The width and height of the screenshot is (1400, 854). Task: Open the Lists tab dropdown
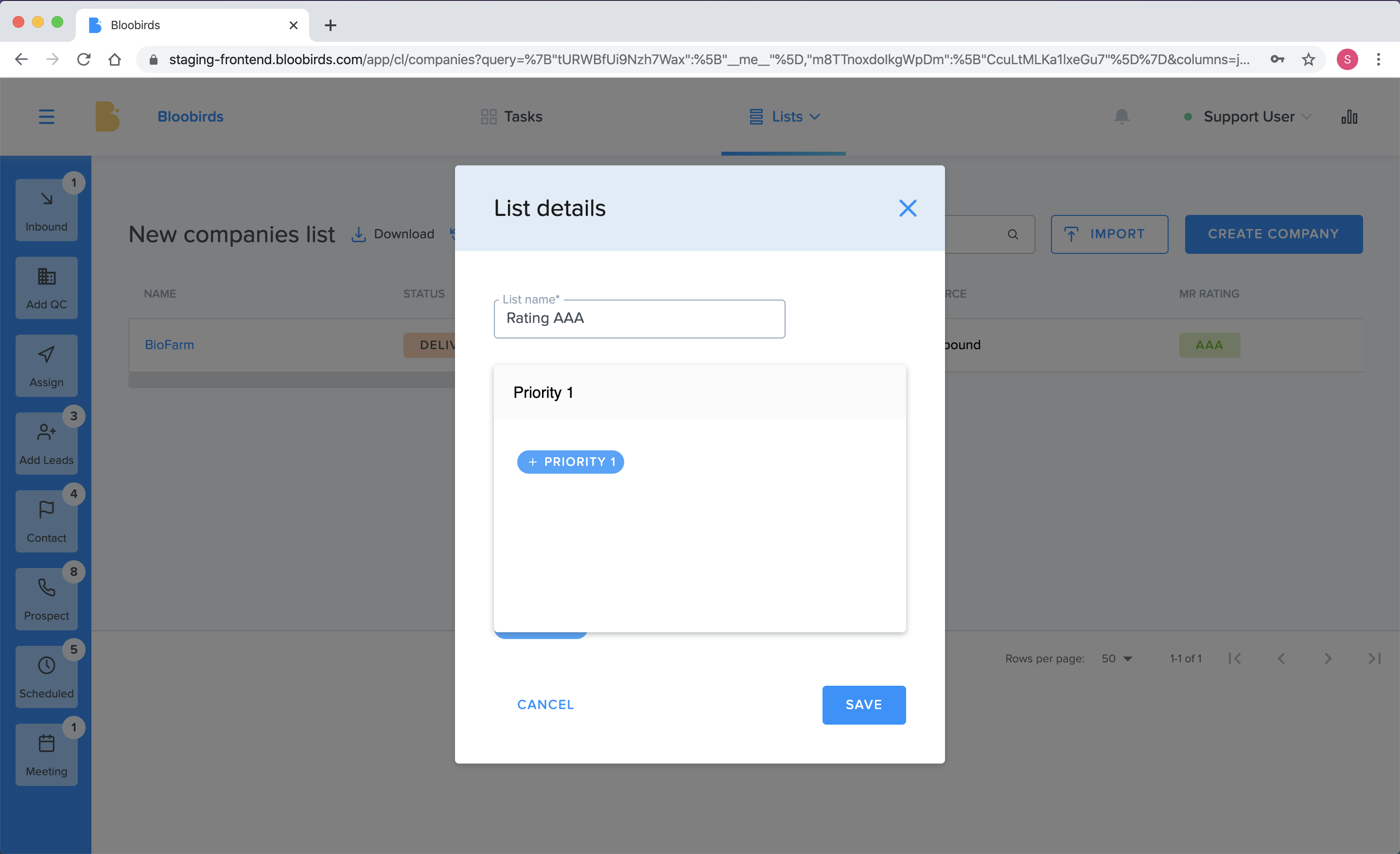(785, 117)
